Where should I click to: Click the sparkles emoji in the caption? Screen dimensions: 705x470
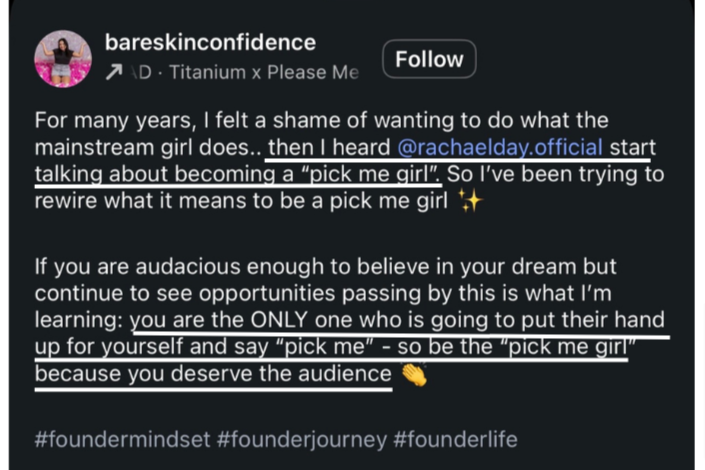pos(470,201)
